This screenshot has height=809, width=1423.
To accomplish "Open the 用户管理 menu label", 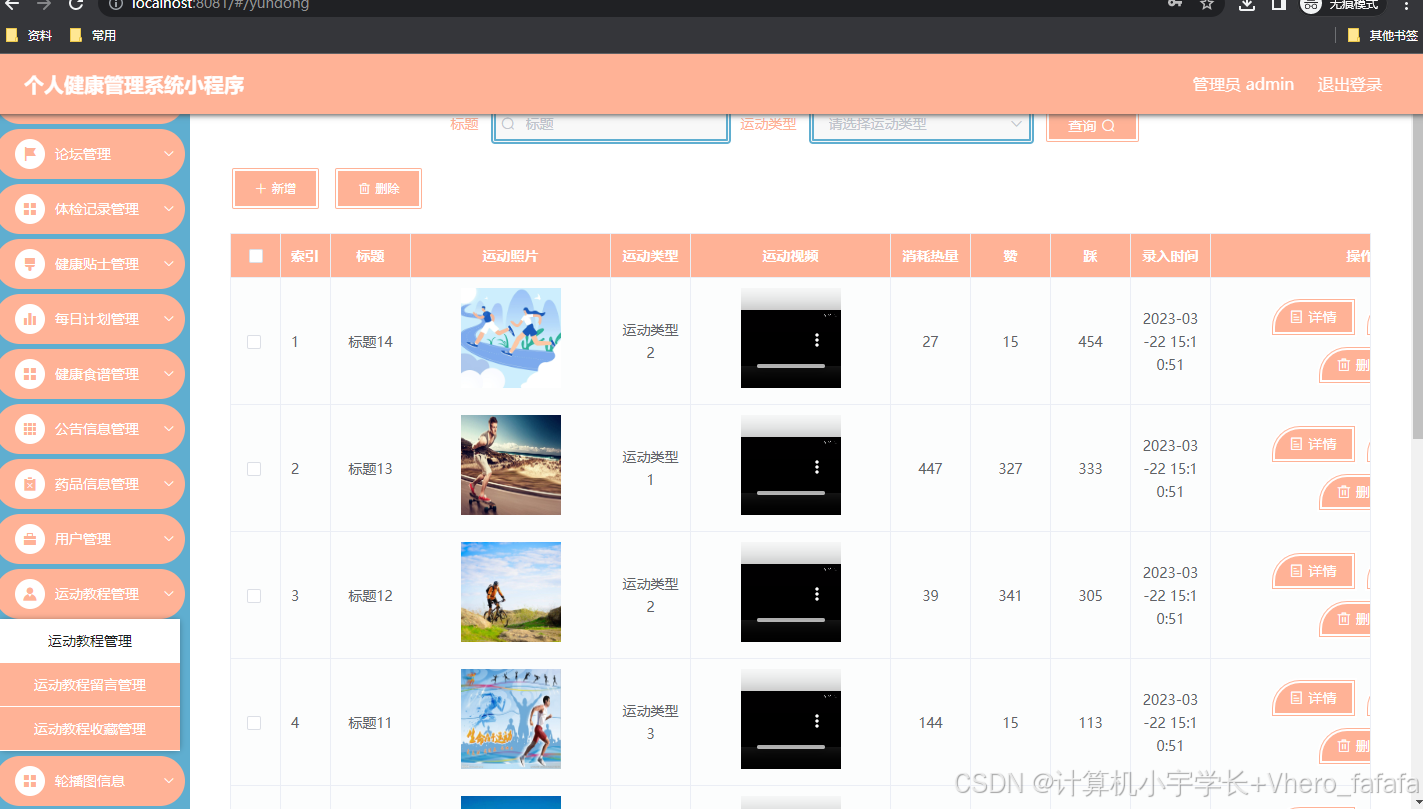I will [83, 539].
